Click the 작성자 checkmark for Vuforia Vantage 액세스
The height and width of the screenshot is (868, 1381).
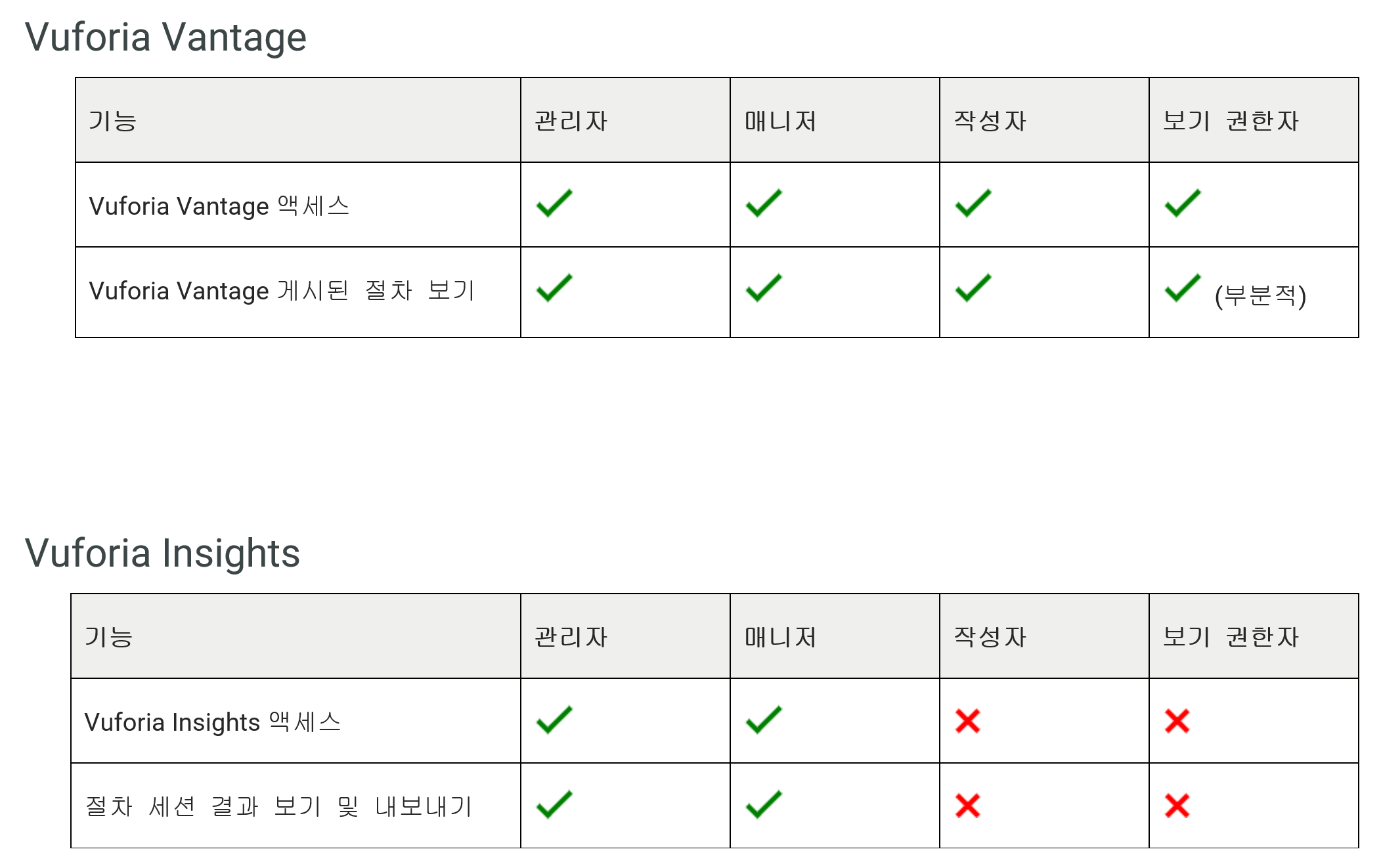(x=973, y=204)
